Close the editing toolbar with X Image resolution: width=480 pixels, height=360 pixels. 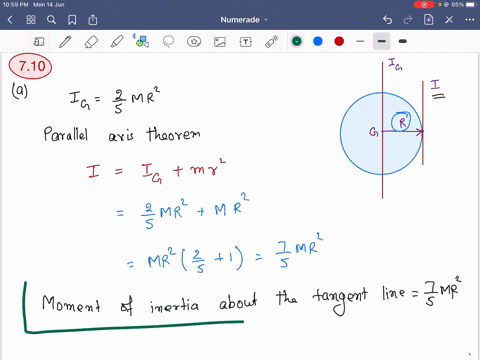click(x=449, y=20)
